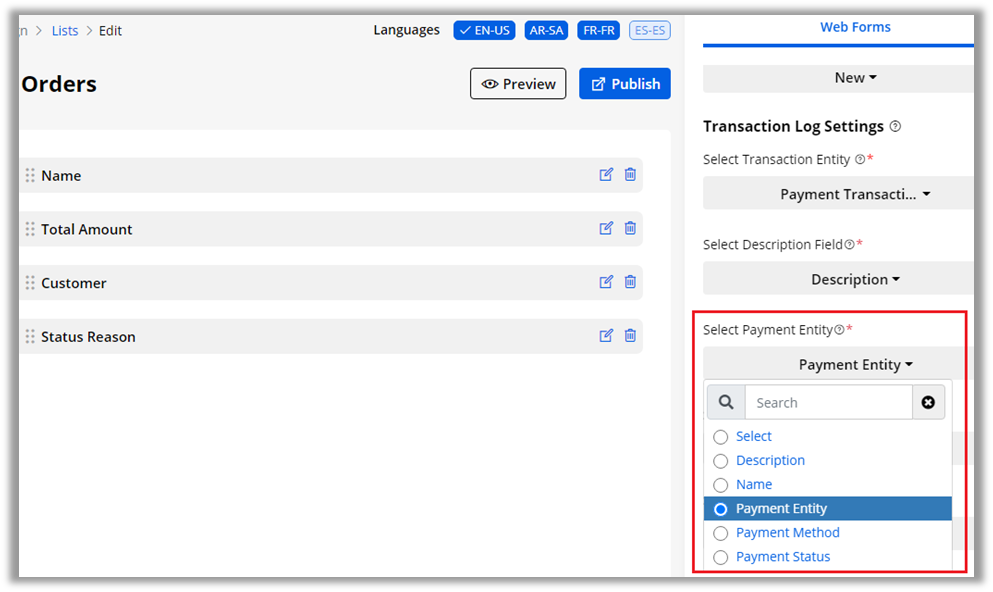Click the Lists breadcrumb link
This screenshot has height=592, width=993.
pos(65,30)
